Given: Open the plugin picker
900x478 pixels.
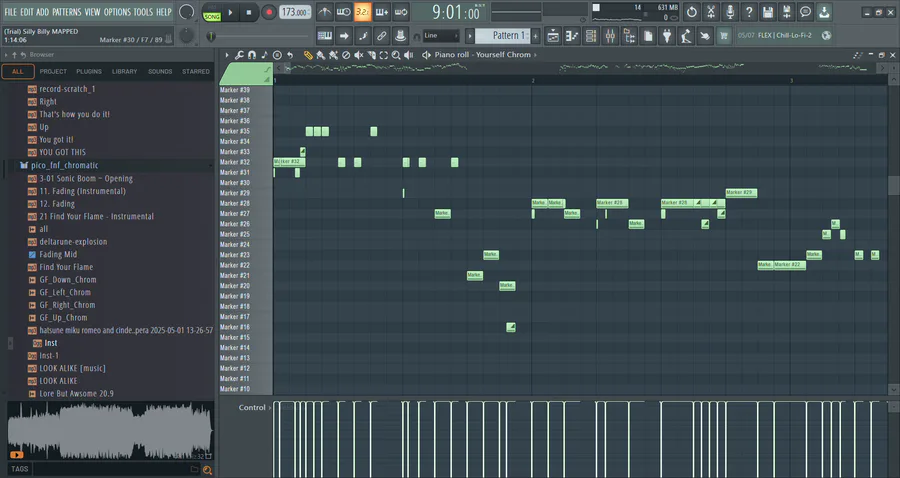Looking at the screenshot, I should [x=666, y=36].
